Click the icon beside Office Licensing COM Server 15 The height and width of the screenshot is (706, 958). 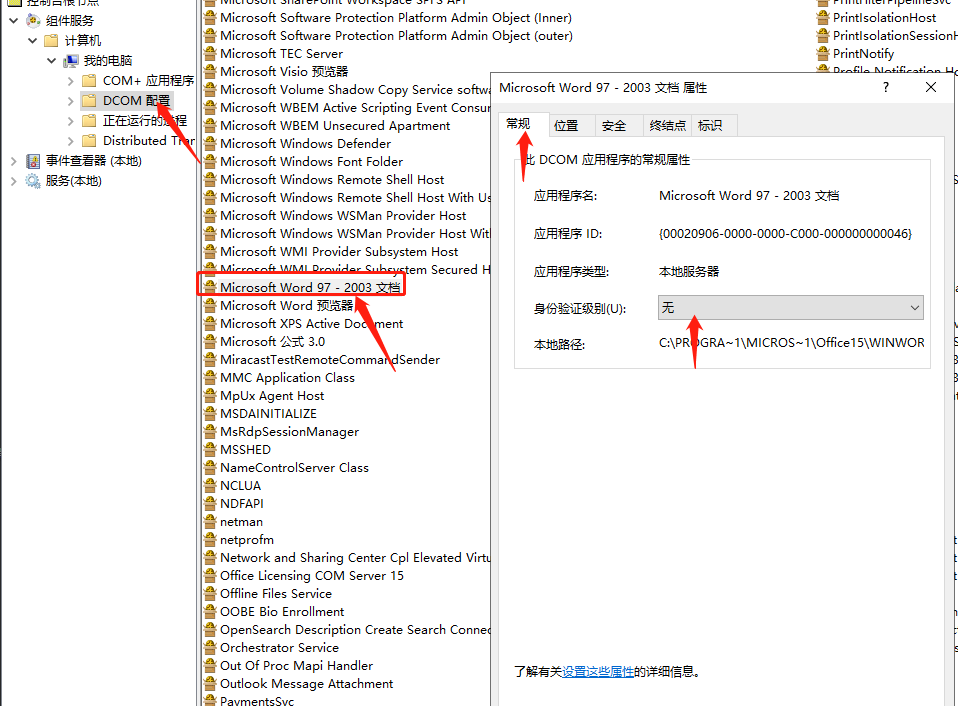click(210, 576)
